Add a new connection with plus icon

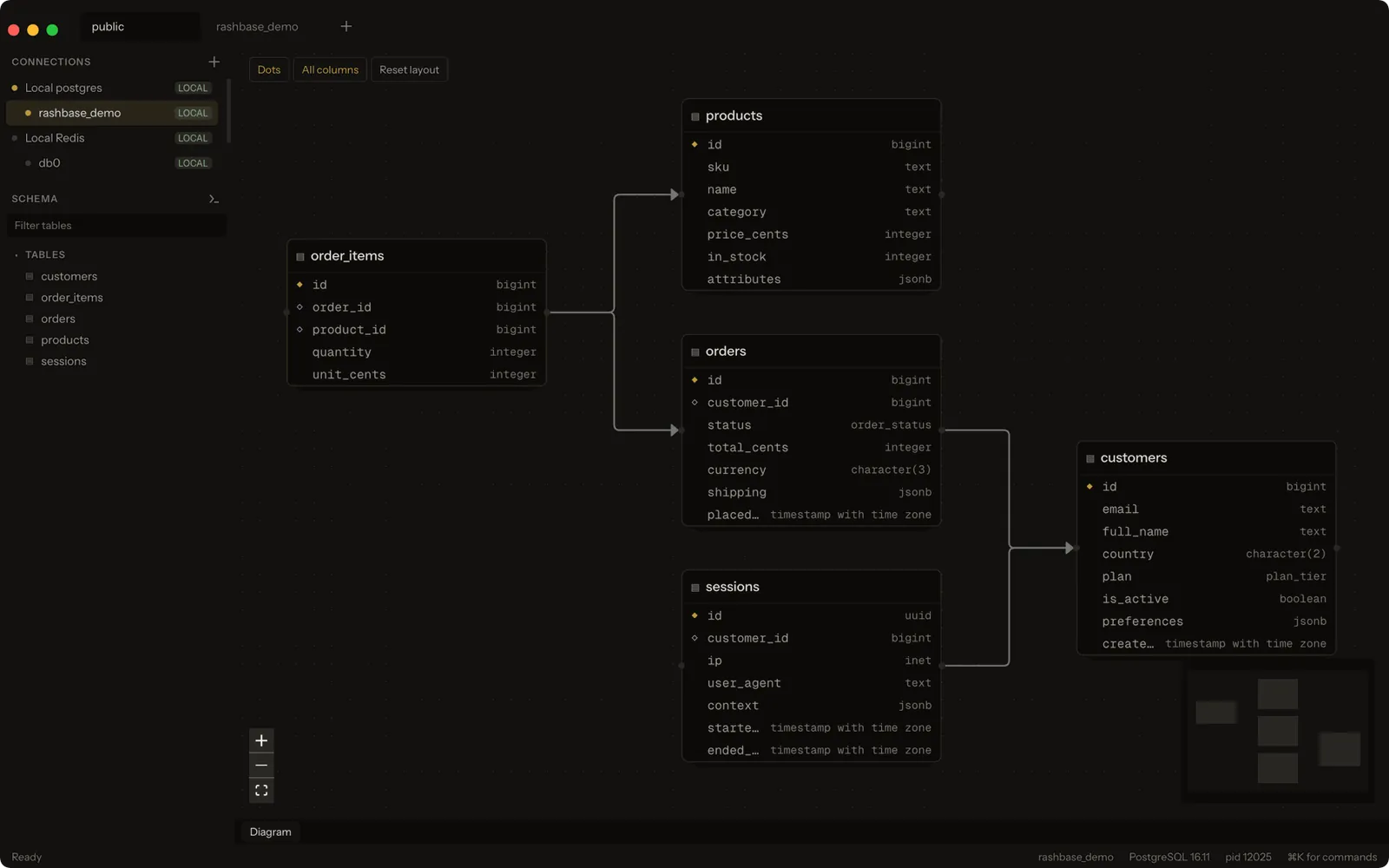pos(214,62)
